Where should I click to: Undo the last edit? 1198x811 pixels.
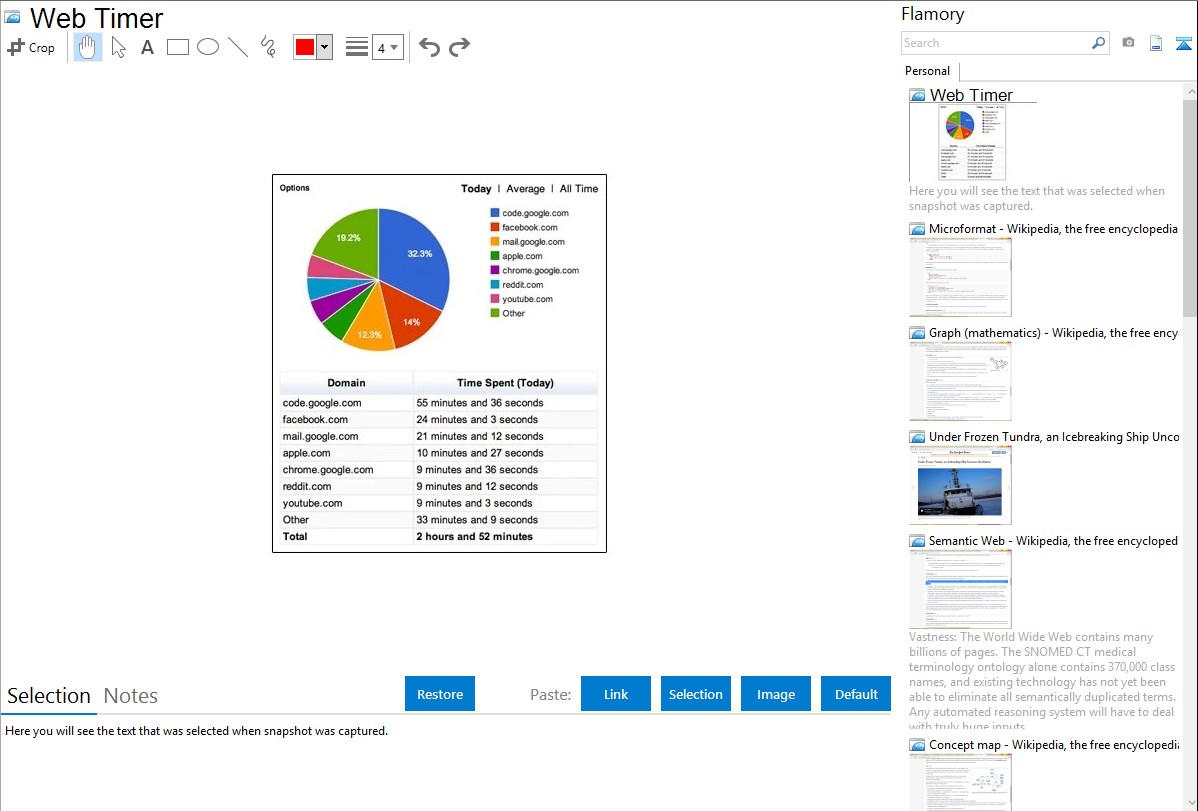tap(429, 47)
